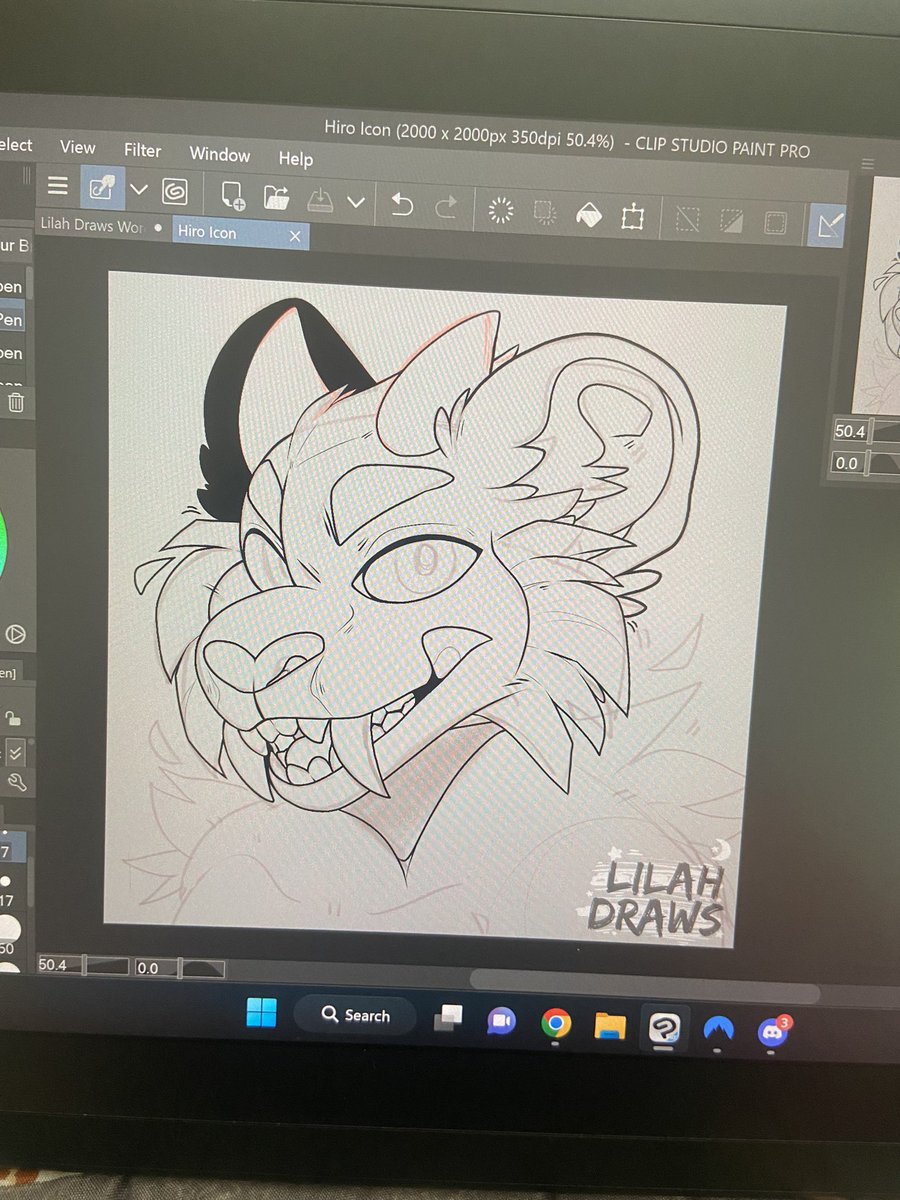Viewport: 900px width, 1200px height.
Task: Click the 50.4 zoom value in the Navigator
Action: pyautogui.click(x=849, y=432)
